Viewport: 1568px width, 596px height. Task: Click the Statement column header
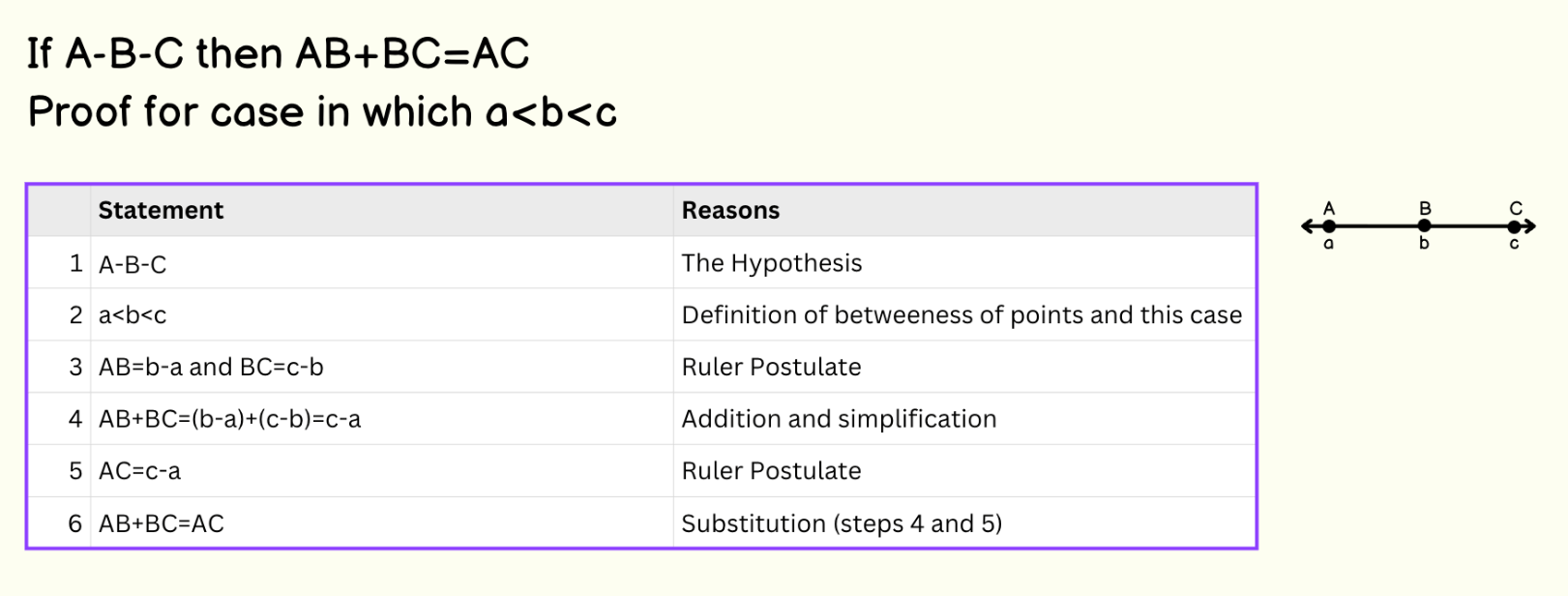161,211
